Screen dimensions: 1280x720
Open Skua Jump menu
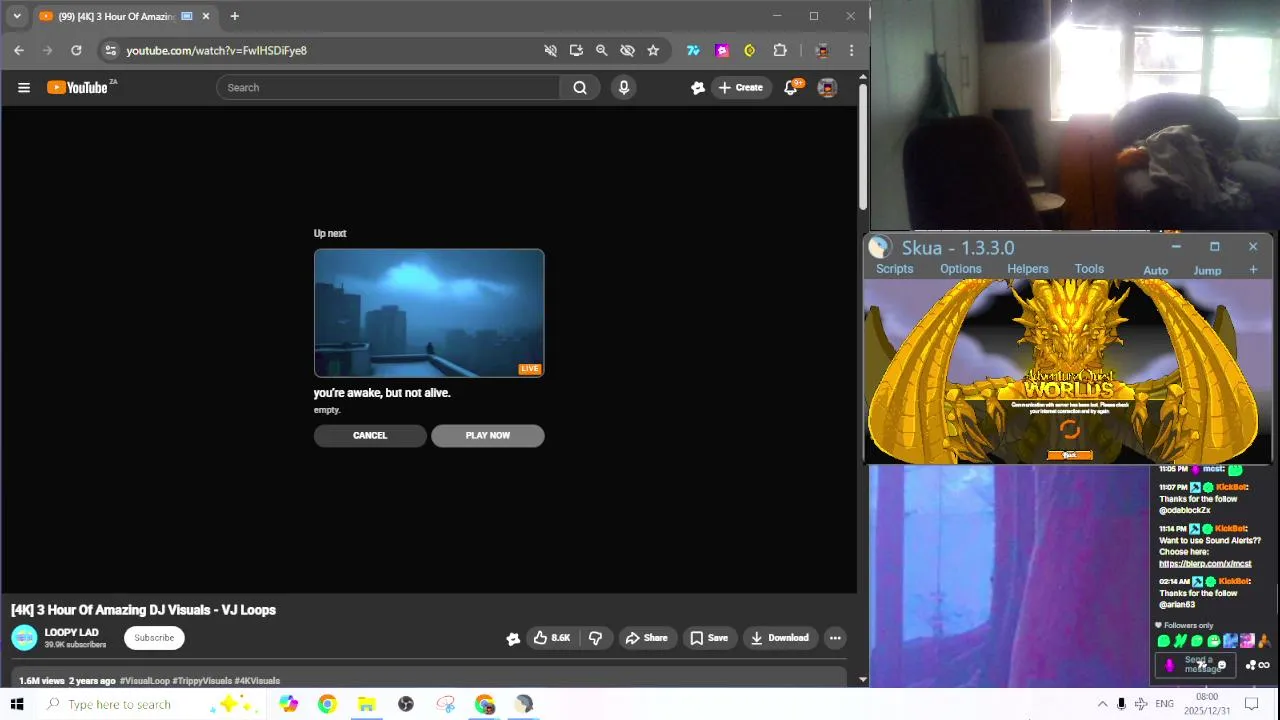click(1207, 271)
